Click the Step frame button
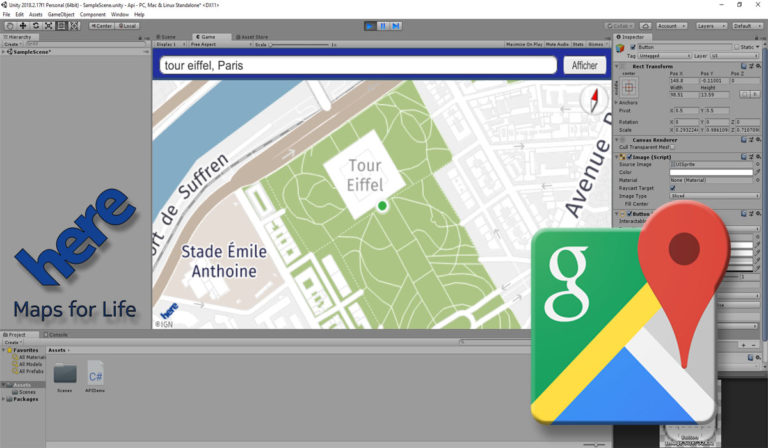The width and height of the screenshot is (768, 448). point(396,26)
